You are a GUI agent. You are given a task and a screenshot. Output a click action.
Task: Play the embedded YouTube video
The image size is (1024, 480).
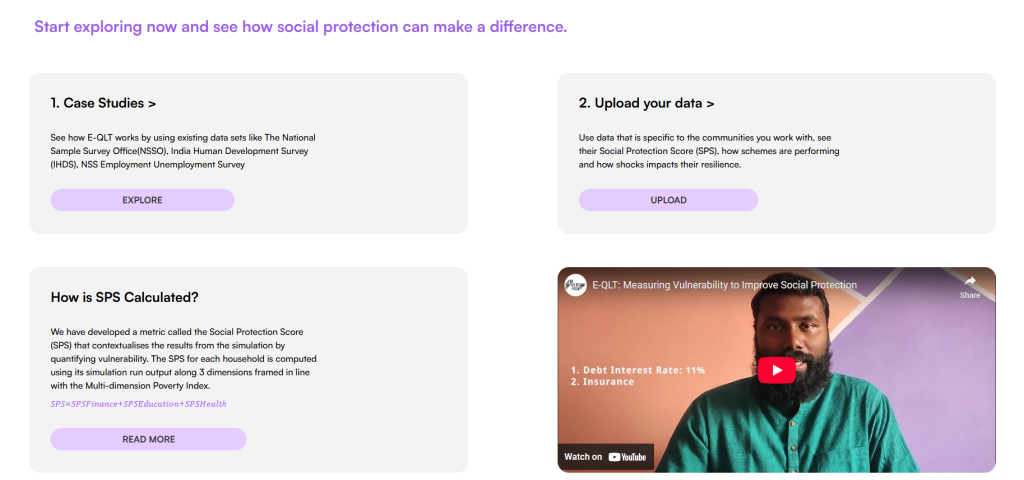tap(776, 369)
